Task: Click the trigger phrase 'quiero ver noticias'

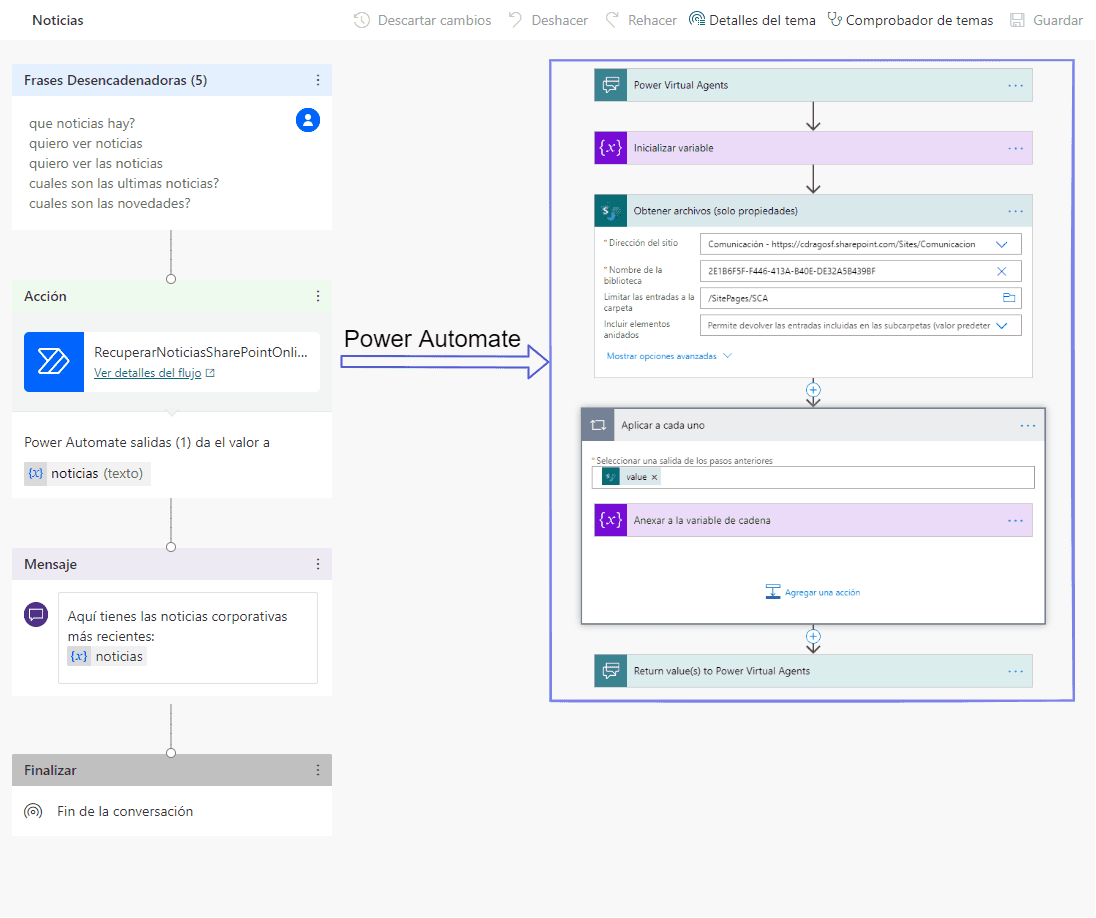Action: tap(86, 144)
